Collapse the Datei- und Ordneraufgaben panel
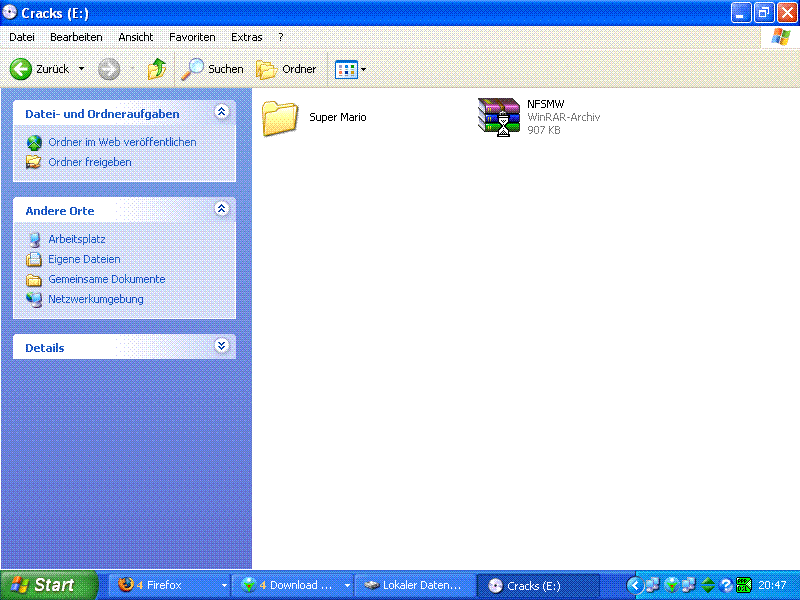800x600 pixels. point(222,113)
